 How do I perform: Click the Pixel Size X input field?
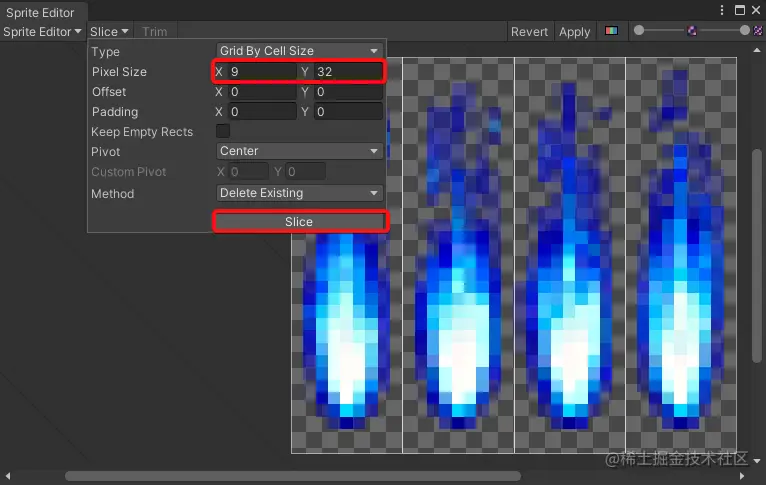262,72
